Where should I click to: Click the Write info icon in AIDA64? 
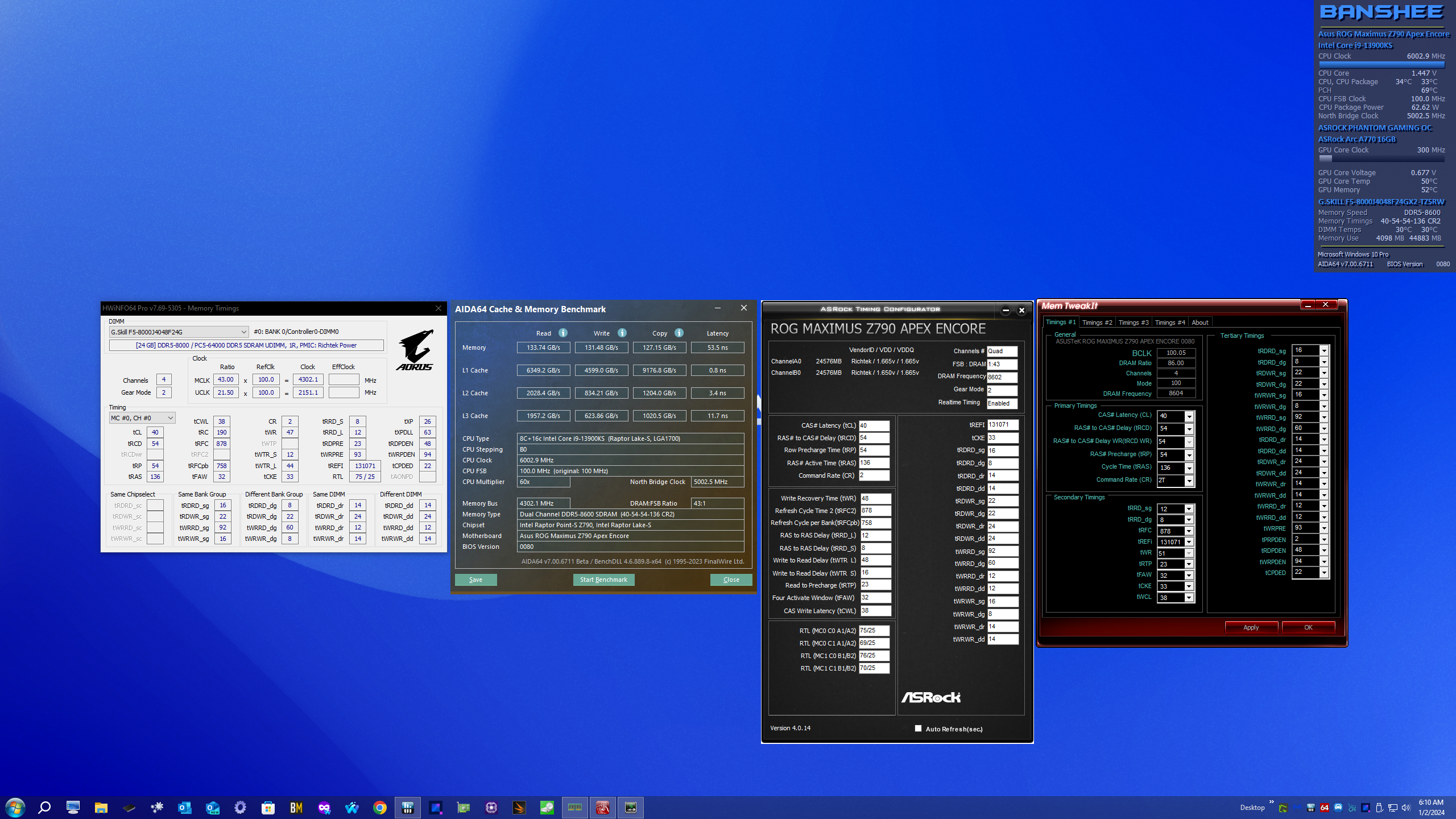[622, 333]
